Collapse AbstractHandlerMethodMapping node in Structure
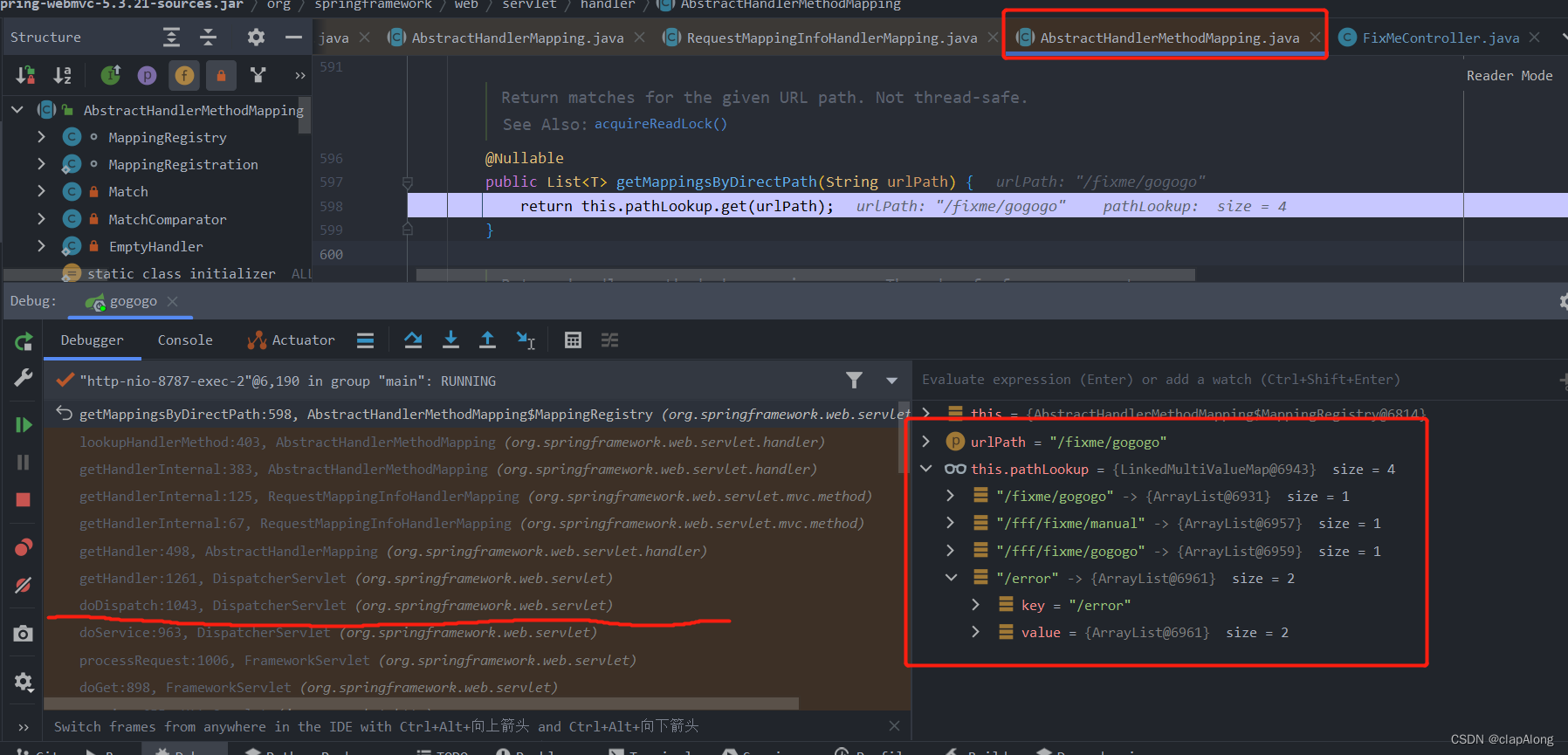This screenshot has height=755, width=1568. 17,110
